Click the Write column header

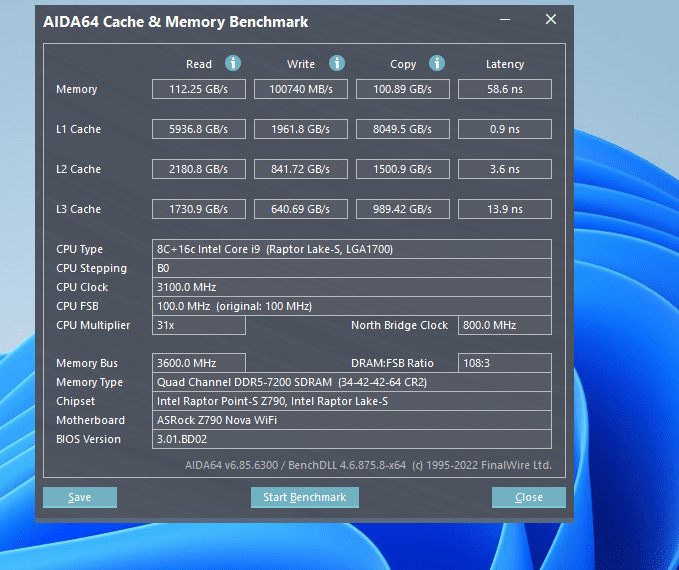301,64
